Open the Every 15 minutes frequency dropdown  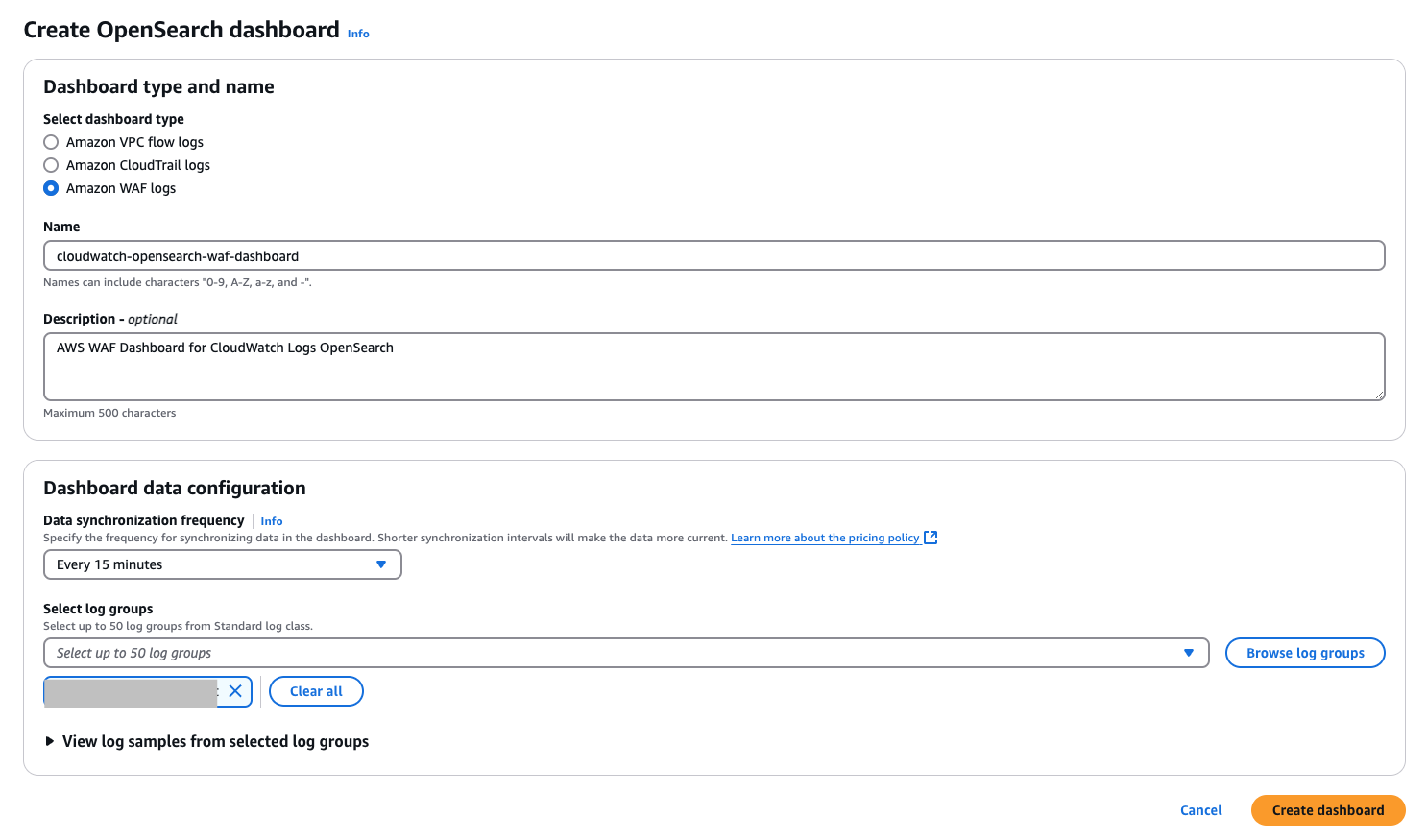point(222,564)
